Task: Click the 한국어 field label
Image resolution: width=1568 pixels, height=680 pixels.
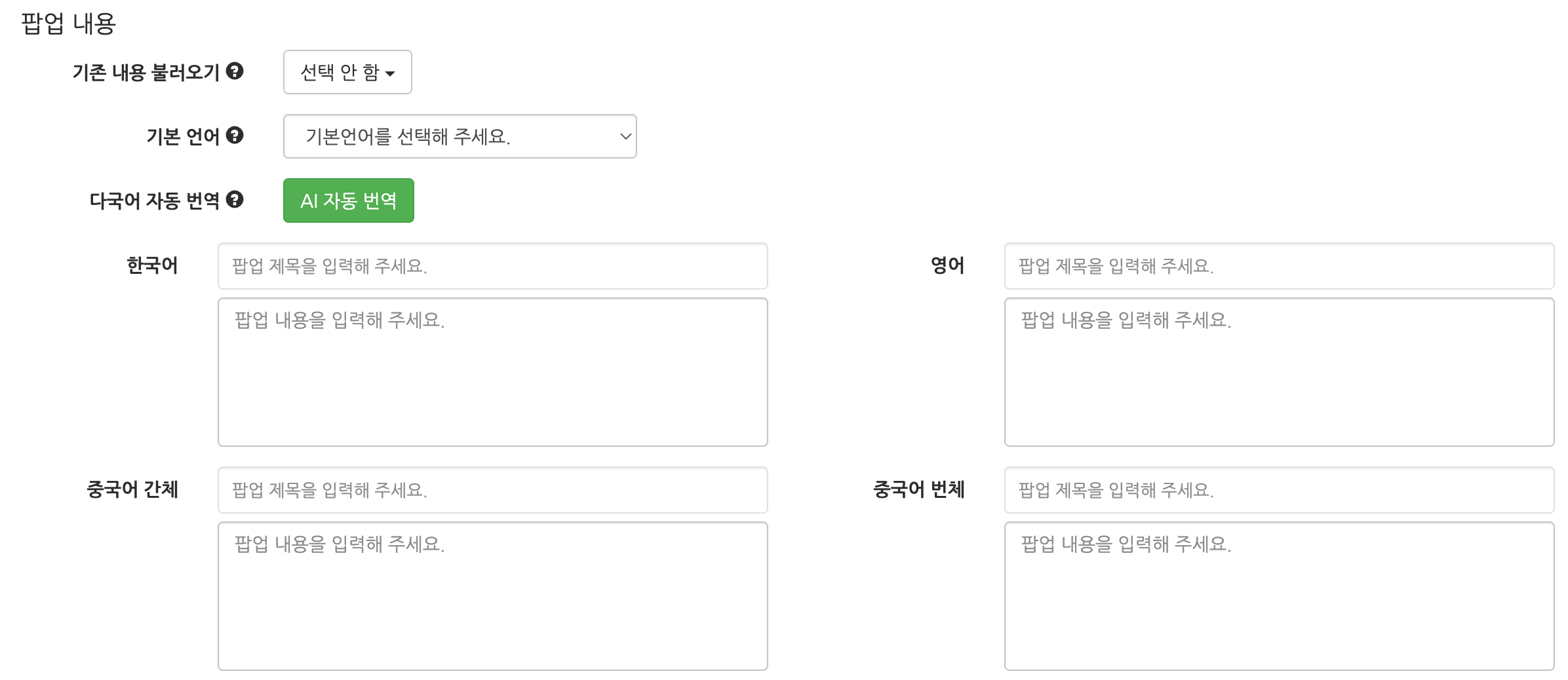Action: (152, 265)
